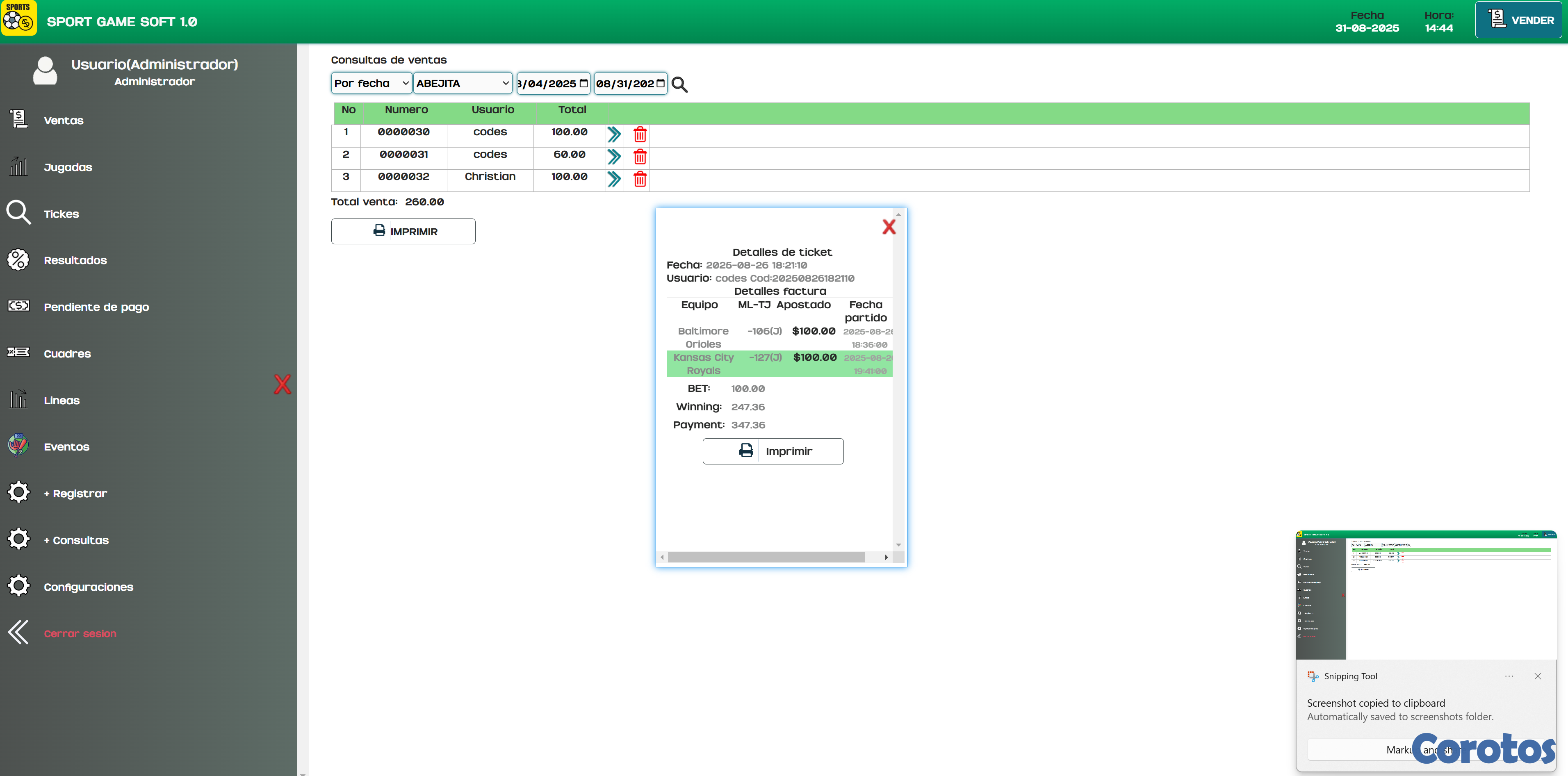This screenshot has width=1568, height=776.
Task: Click the Snipping Tool screenshot thumbnail
Action: click(1426, 595)
